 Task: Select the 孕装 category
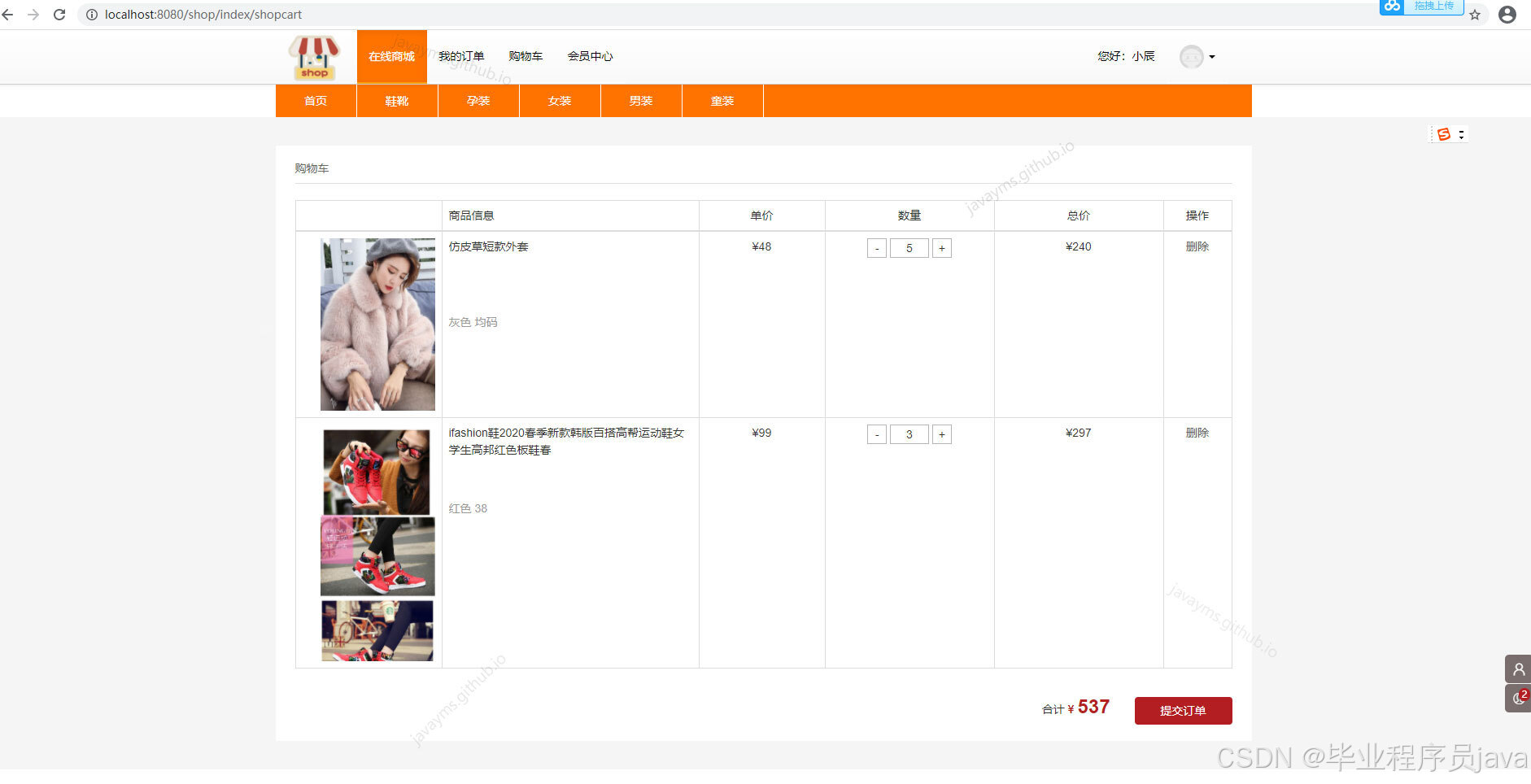click(x=478, y=101)
